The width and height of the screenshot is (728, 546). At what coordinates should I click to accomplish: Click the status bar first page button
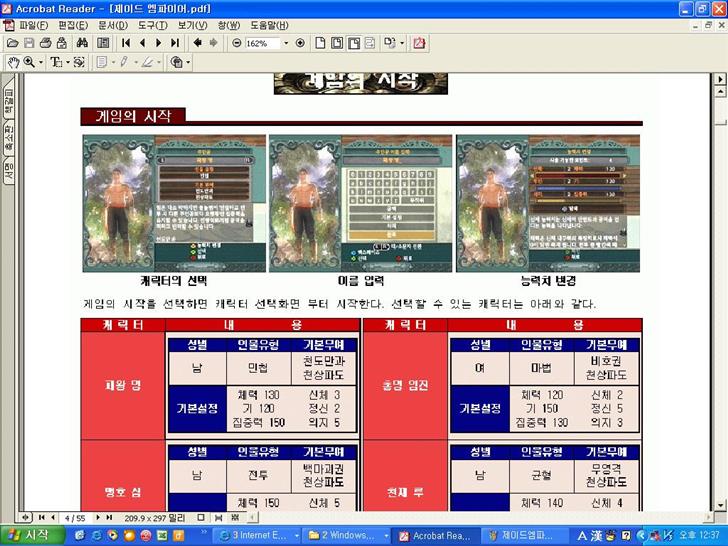[42, 517]
